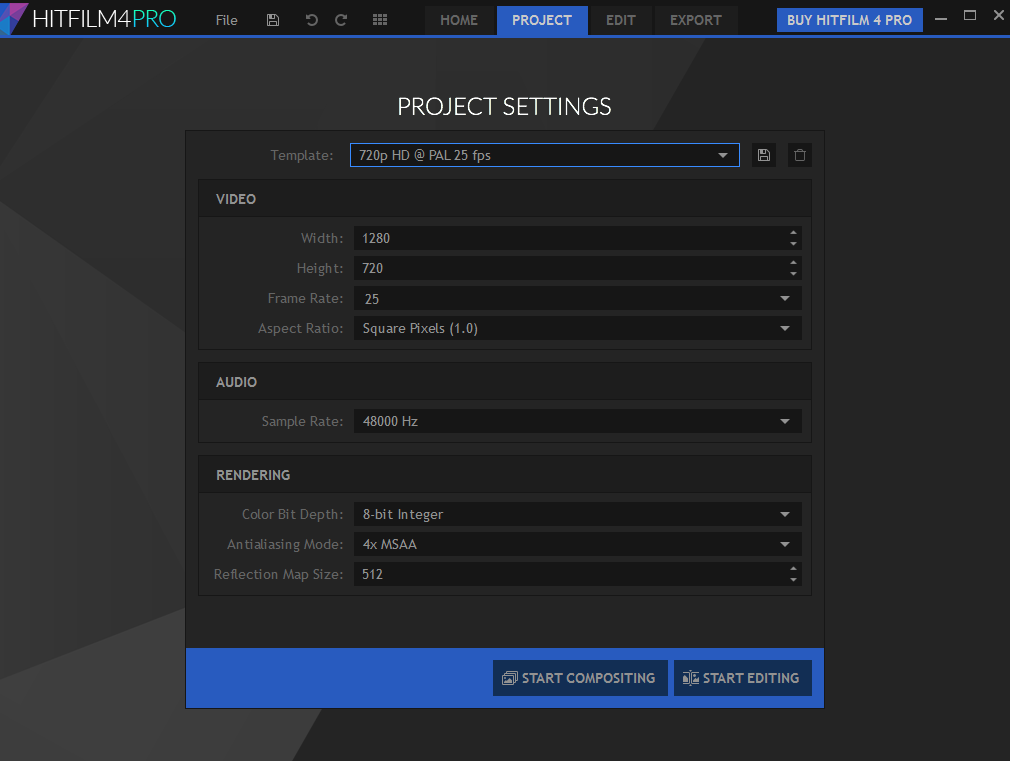The height and width of the screenshot is (761, 1010).
Task: Delete the template using trash icon
Action: tap(799, 155)
